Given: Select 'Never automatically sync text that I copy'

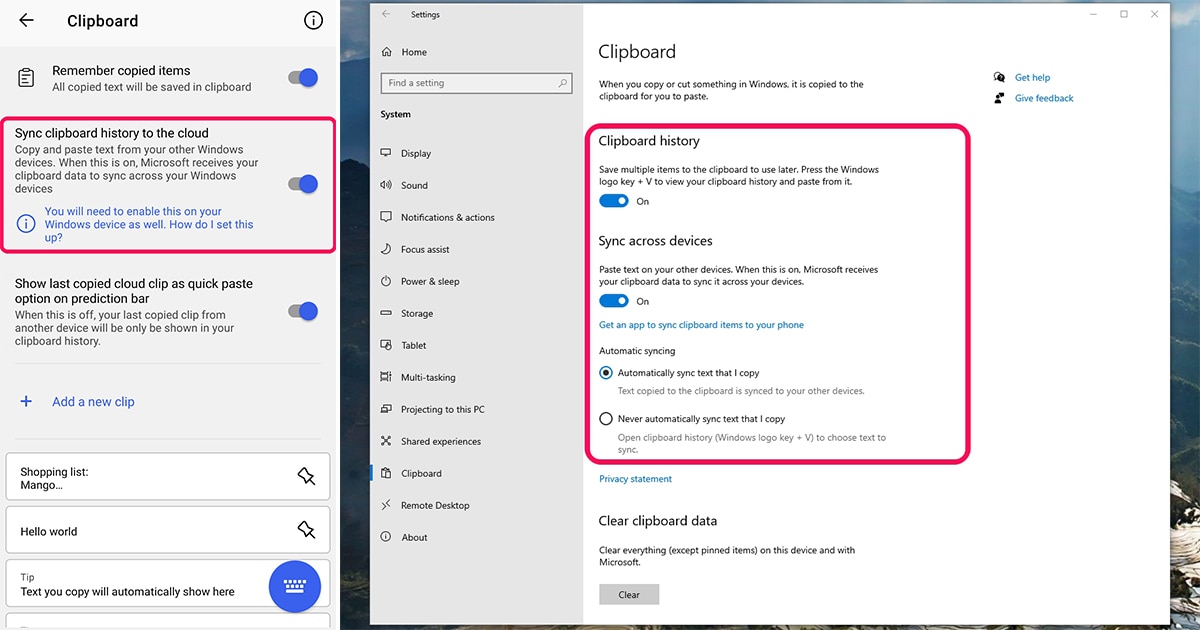Looking at the screenshot, I should (606, 418).
